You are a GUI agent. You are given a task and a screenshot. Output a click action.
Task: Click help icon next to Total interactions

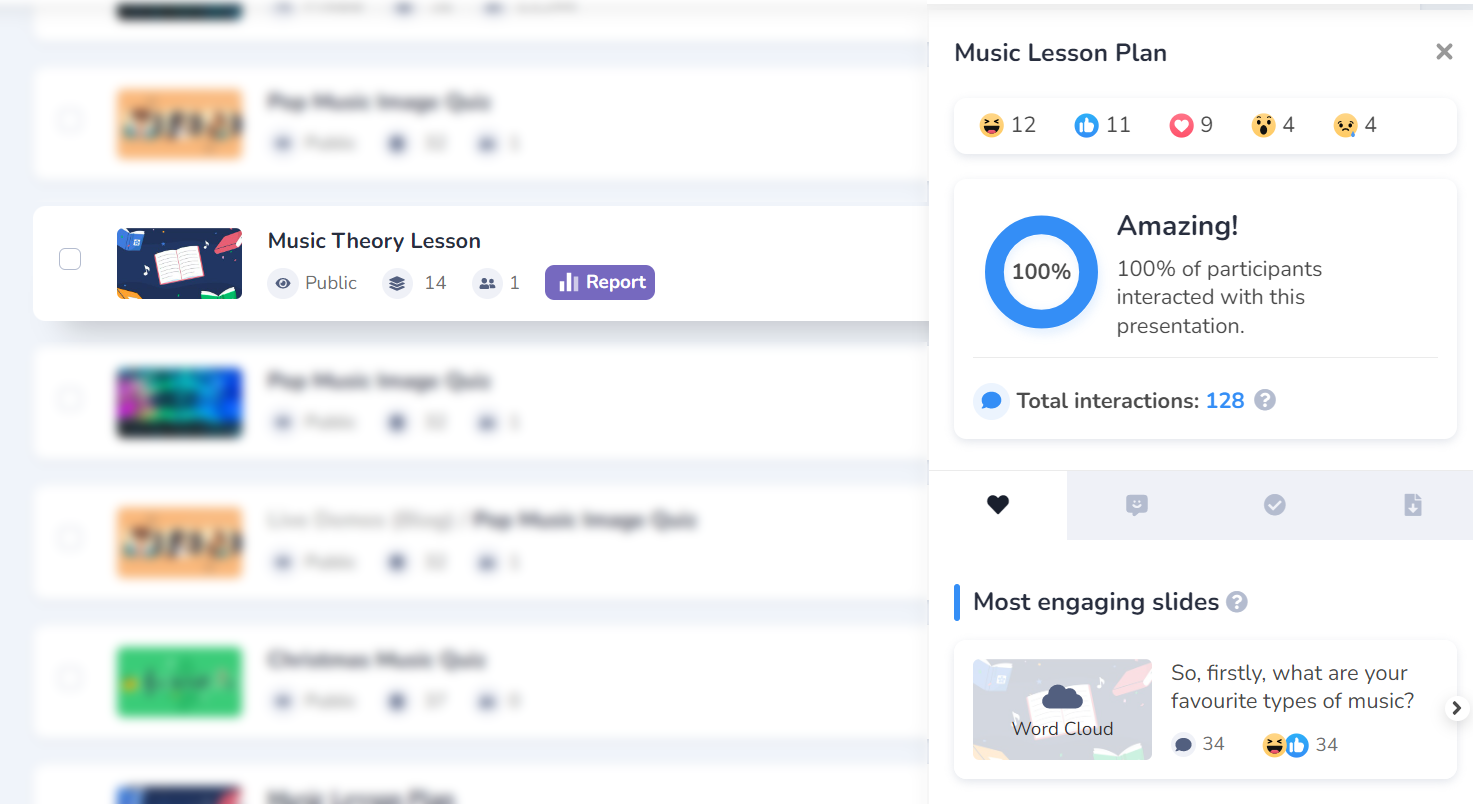tap(1265, 401)
